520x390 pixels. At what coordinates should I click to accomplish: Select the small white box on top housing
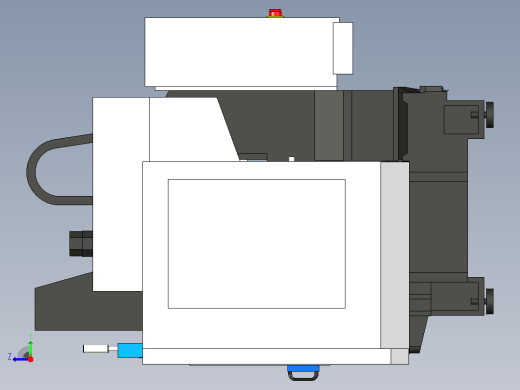343,48
